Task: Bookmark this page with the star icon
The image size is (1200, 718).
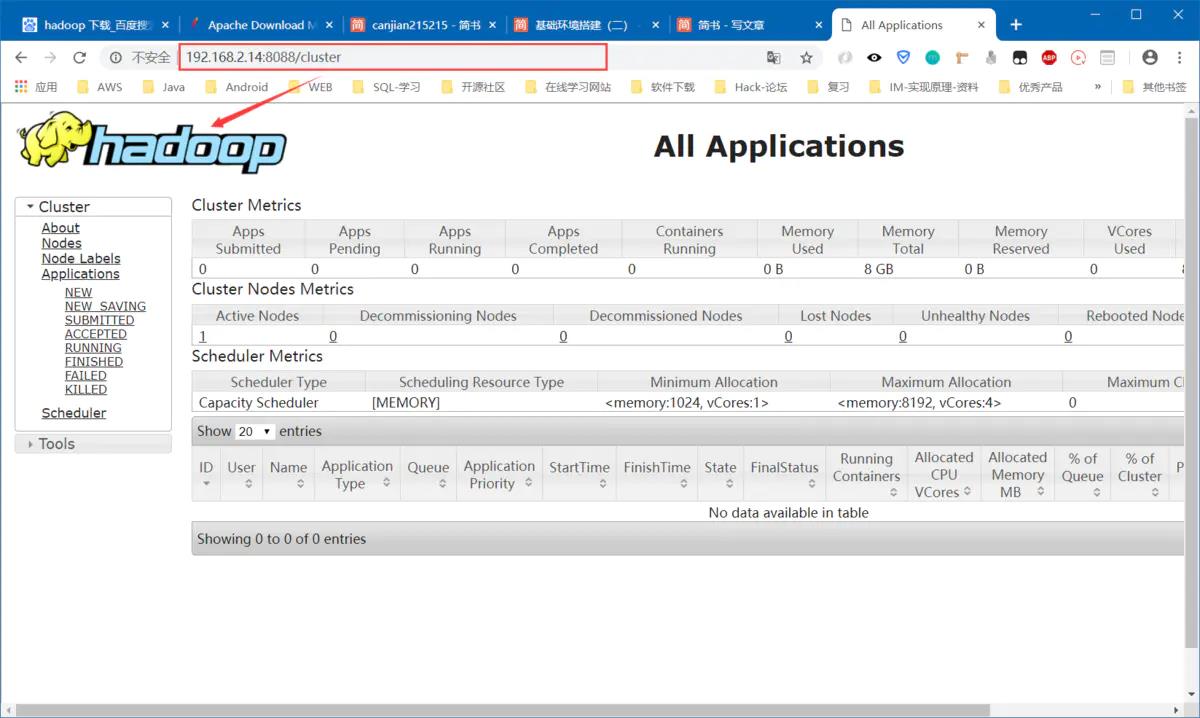Action: 806,58
